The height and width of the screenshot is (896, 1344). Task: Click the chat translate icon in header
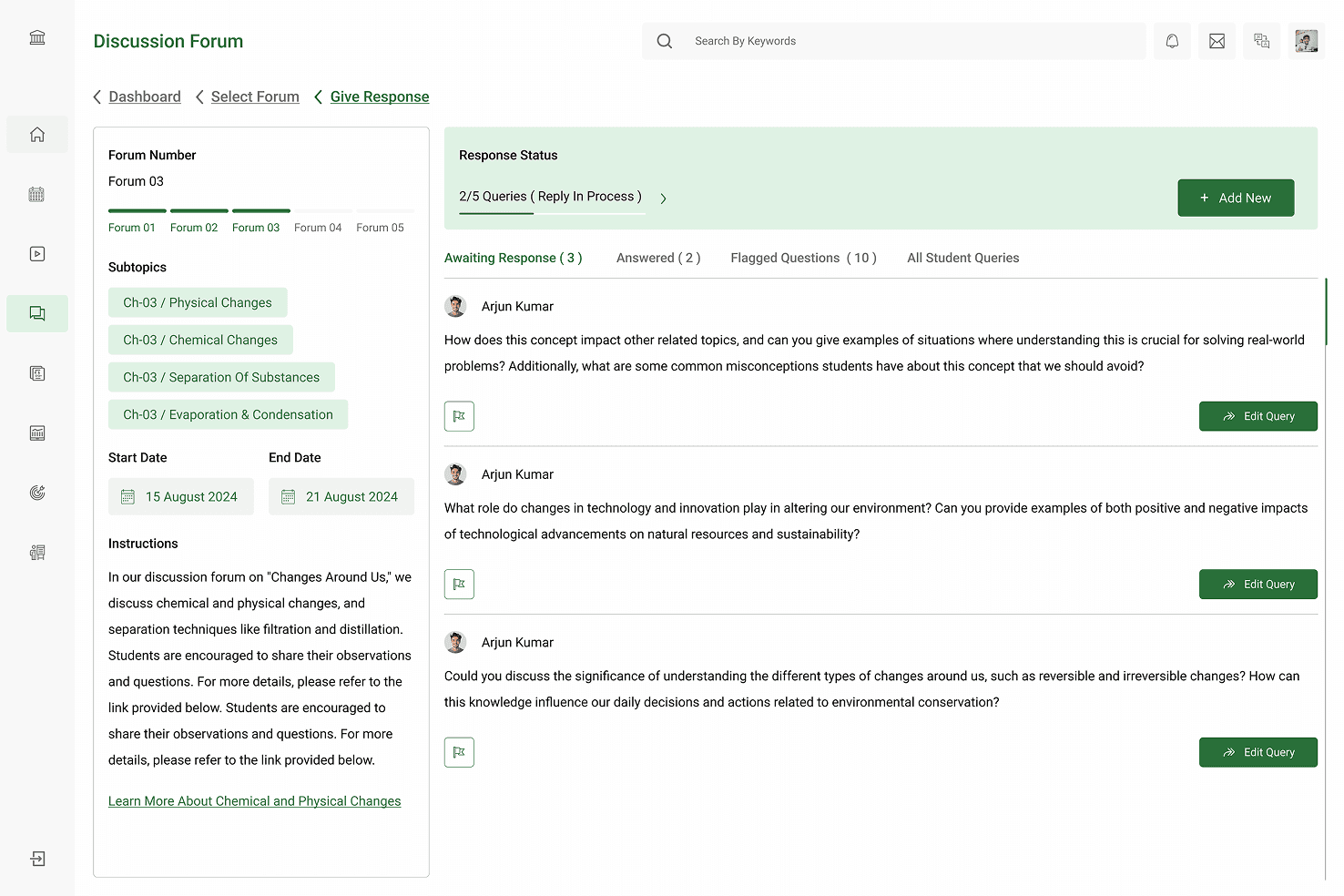(1261, 41)
